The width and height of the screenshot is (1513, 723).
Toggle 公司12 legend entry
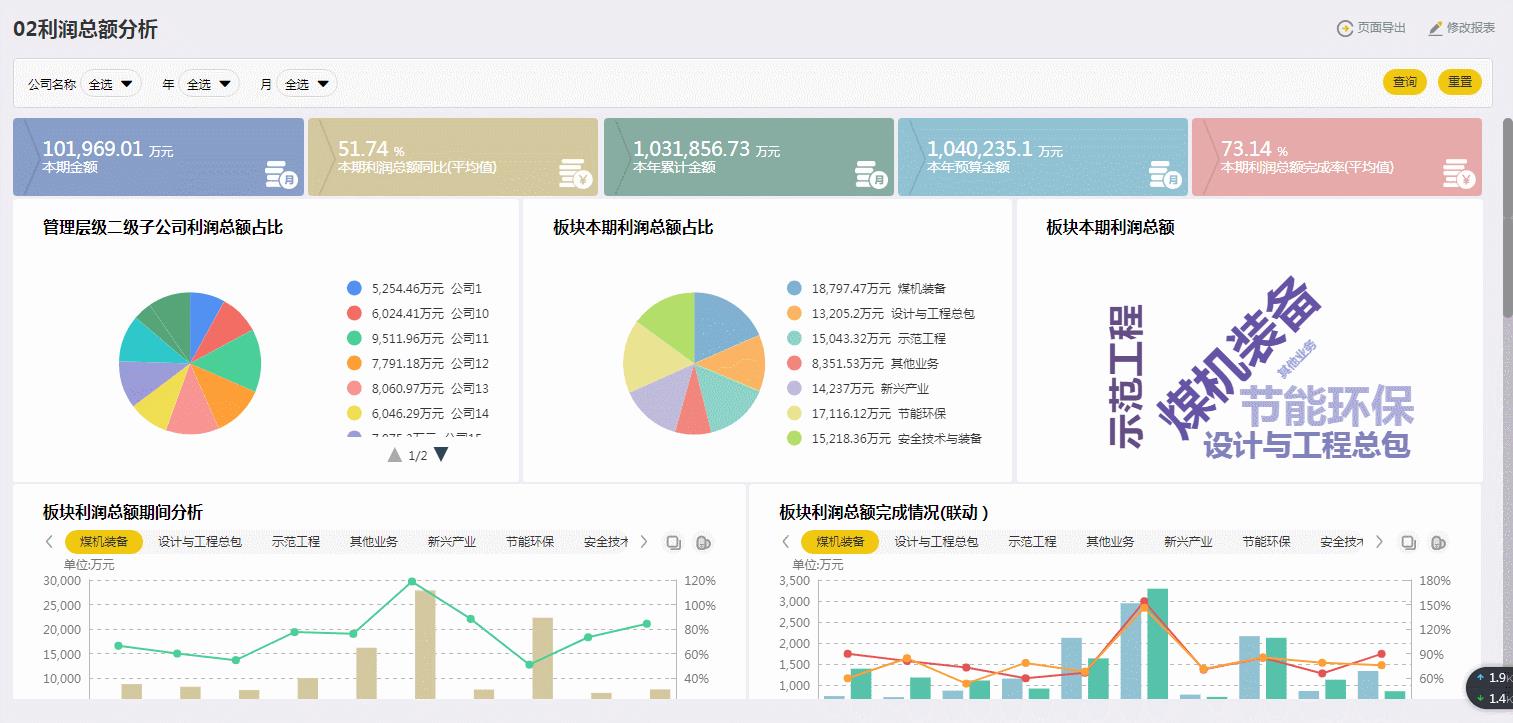(x=417, y=363)
